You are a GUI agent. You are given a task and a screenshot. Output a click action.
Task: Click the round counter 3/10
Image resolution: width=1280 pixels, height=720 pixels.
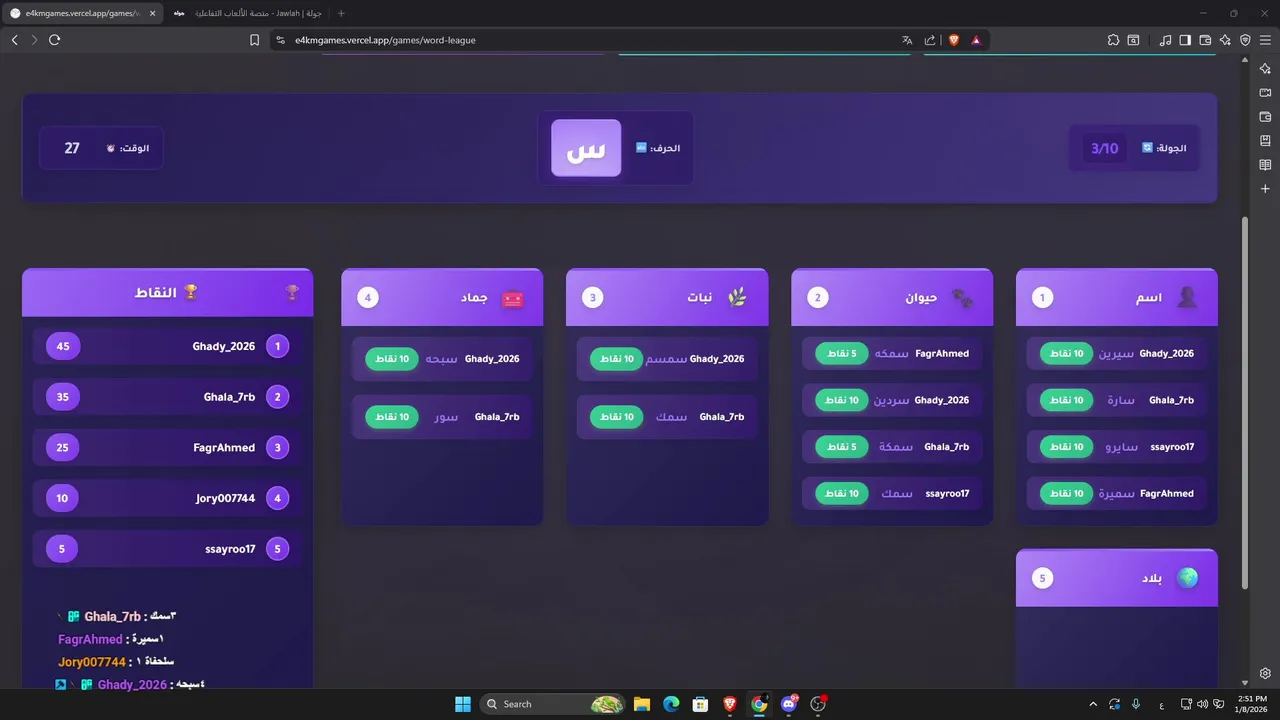1105,148
